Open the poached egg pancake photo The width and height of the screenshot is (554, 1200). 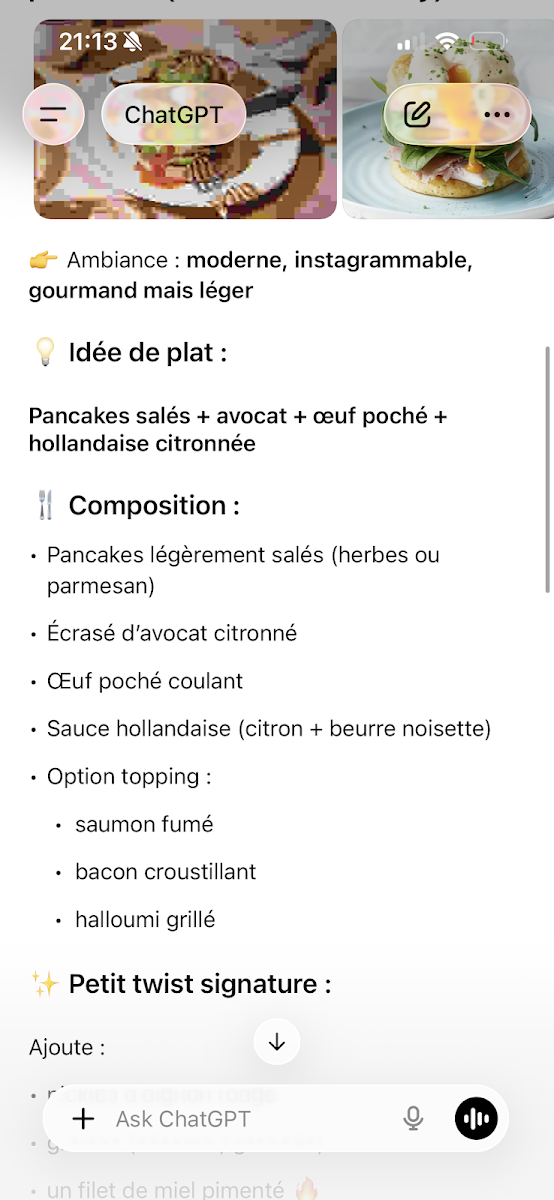point(448,118)
